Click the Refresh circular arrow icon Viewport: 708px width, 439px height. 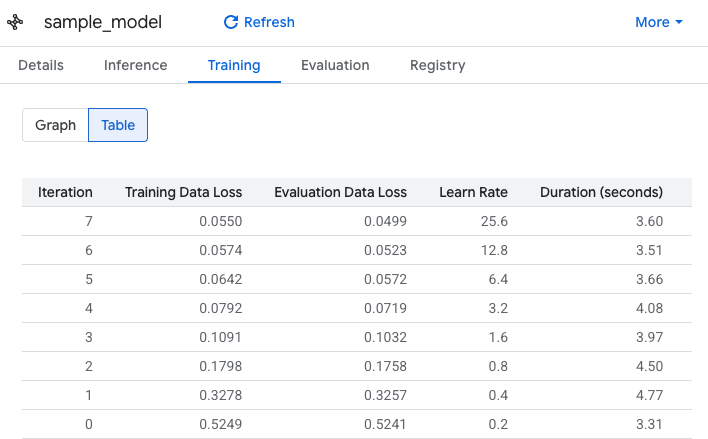[231, 22]
